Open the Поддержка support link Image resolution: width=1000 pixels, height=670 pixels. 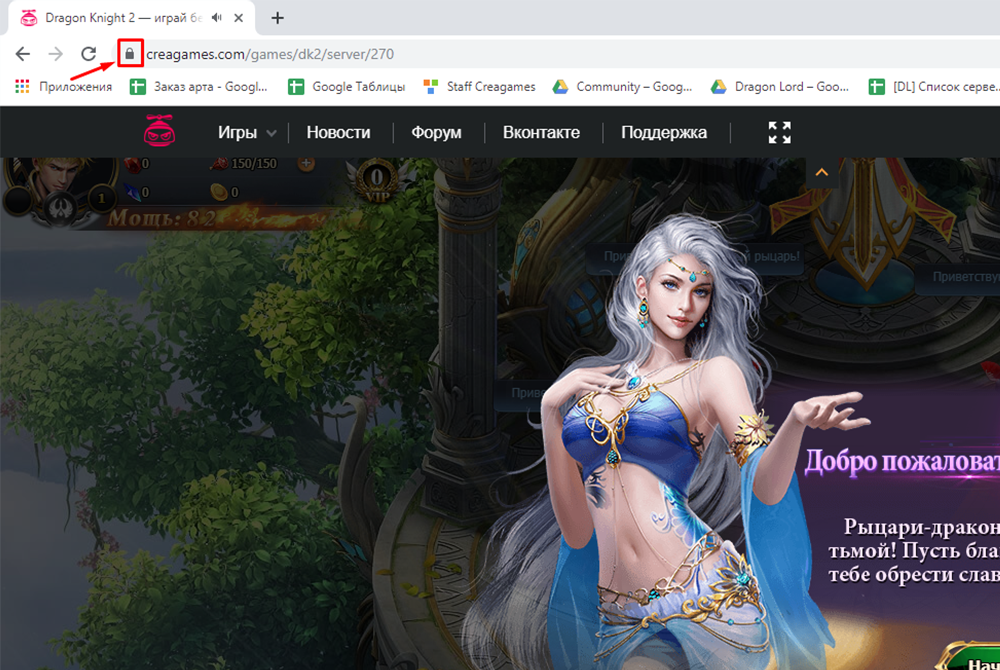point(664,132)
